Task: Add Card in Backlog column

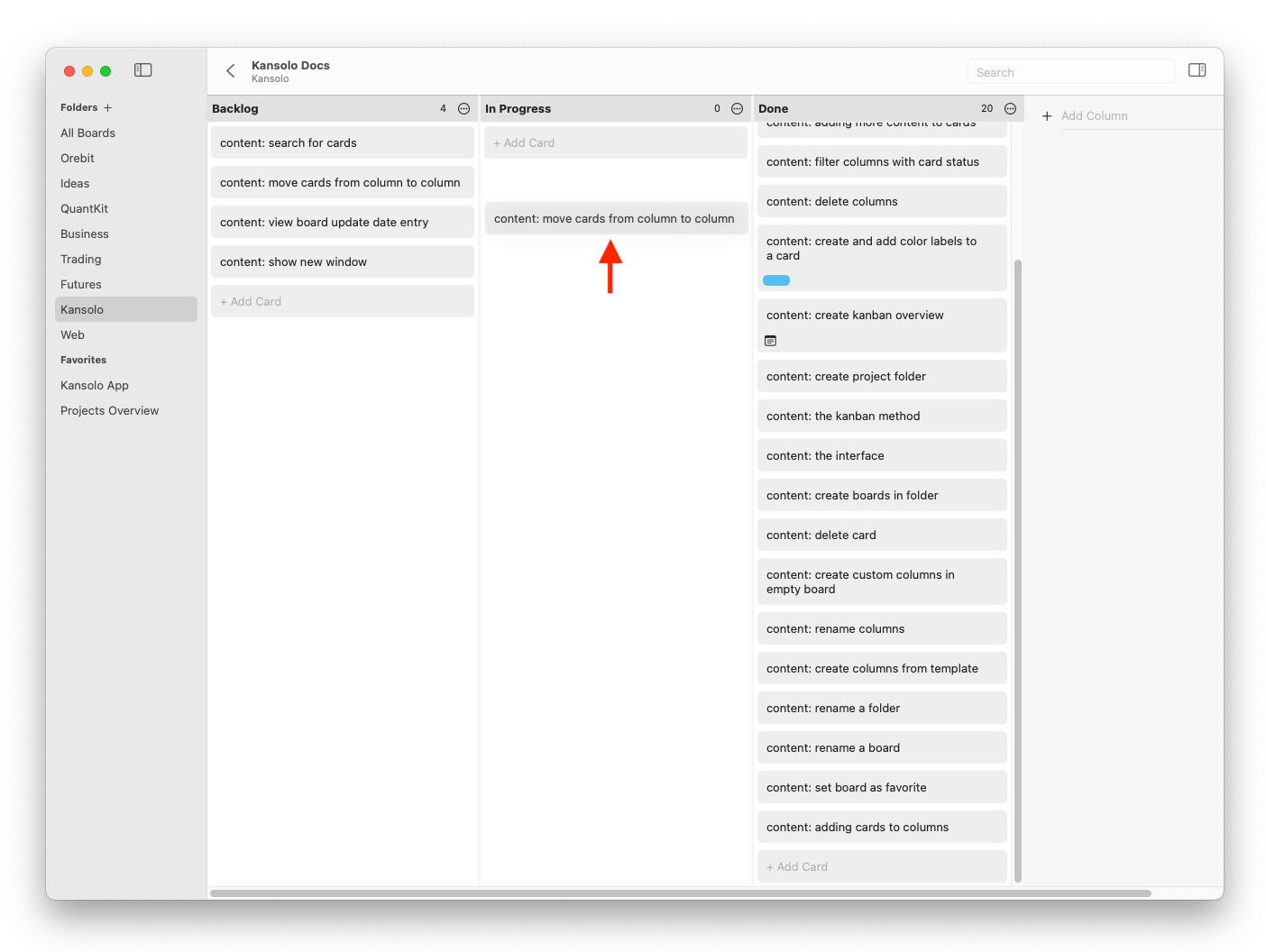Action: (x=343, y=301)
